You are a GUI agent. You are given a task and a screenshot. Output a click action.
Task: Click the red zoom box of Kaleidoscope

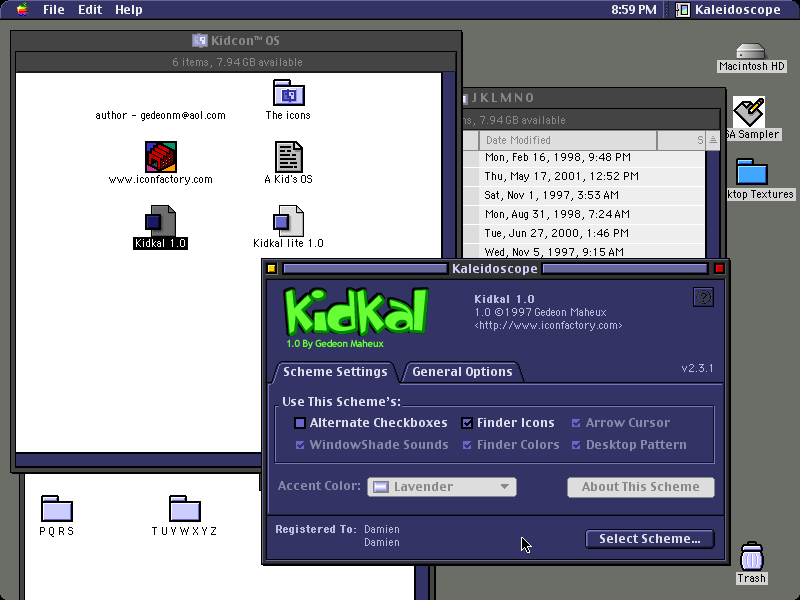point(719,269)
